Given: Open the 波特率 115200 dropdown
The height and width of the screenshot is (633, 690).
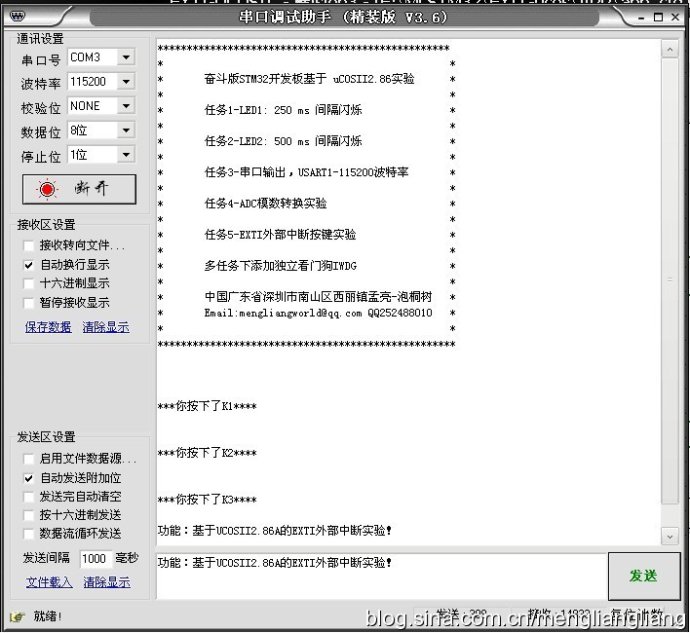Looking at the screenshot, I should pyautogui.click(x=126, y=82).
